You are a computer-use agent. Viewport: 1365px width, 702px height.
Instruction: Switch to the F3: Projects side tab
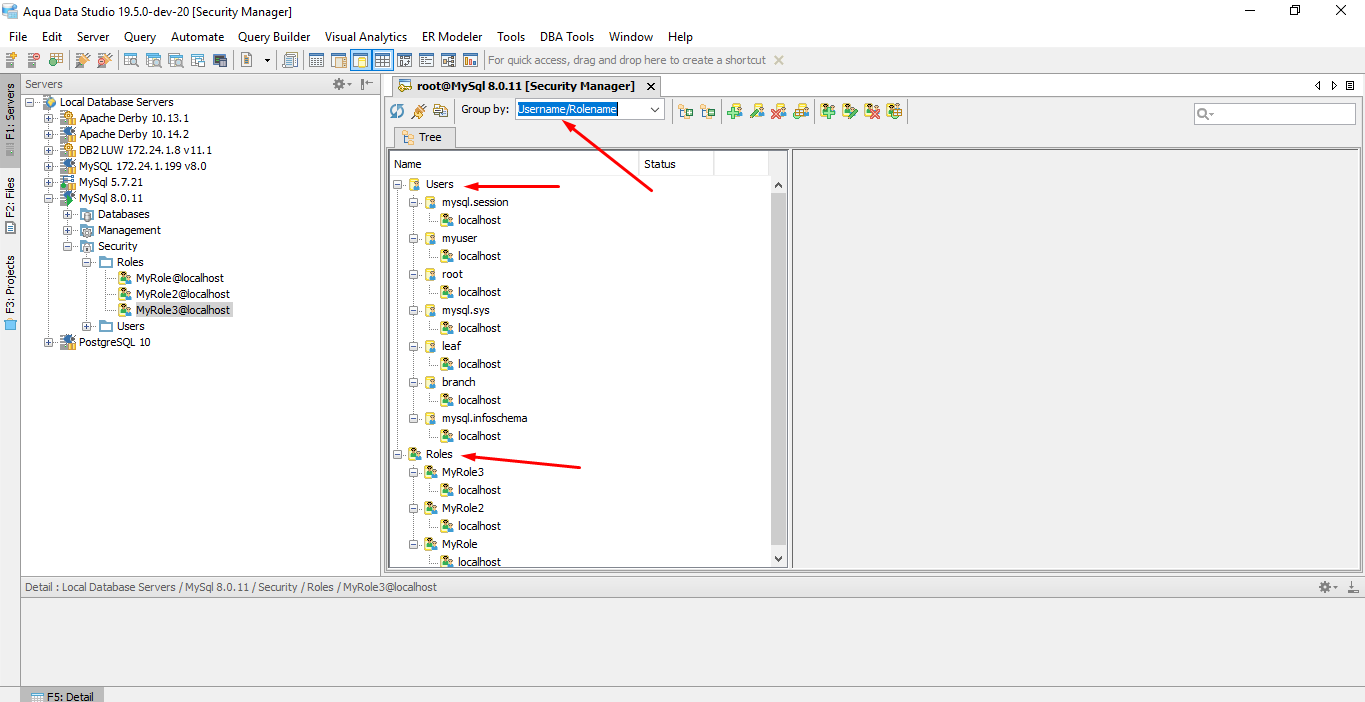pyautogui.click(x=10, y=292)
